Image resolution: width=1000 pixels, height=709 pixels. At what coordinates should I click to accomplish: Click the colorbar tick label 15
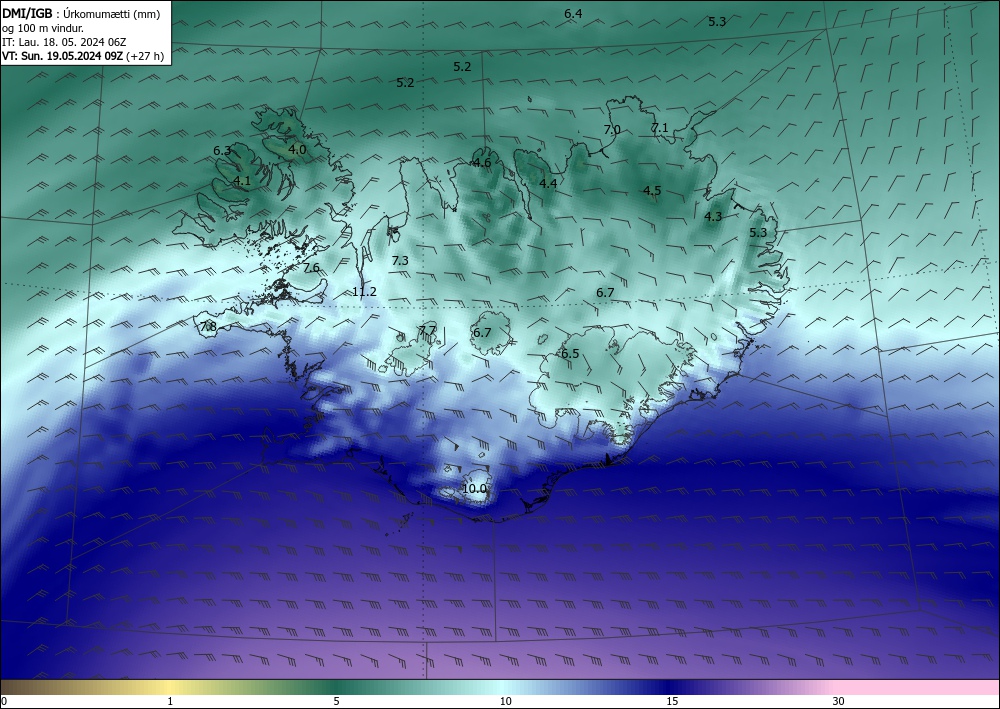[672, 702]
